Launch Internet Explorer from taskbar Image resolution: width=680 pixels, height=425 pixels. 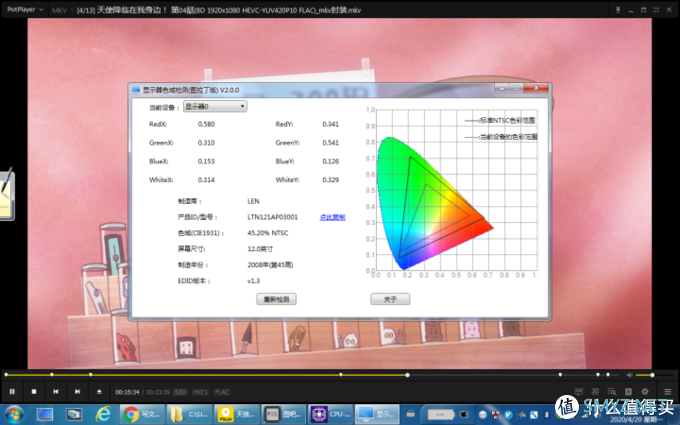[x=103, y=414]
